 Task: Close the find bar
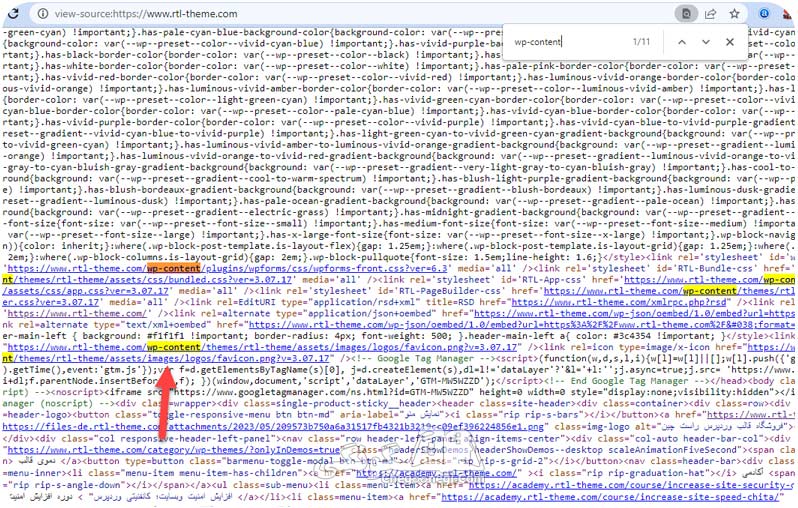point(730,42)
